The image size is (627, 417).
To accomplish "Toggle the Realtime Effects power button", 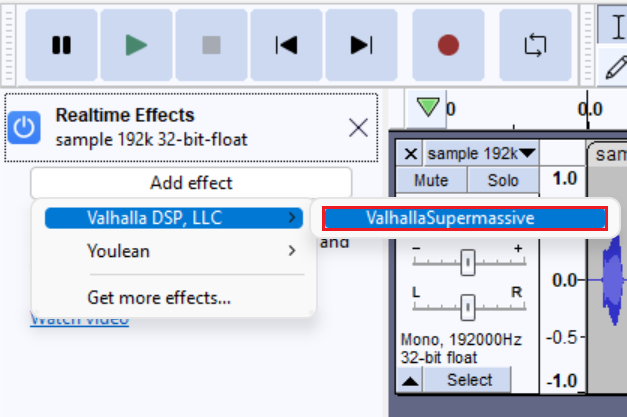I will pos(24,128).
